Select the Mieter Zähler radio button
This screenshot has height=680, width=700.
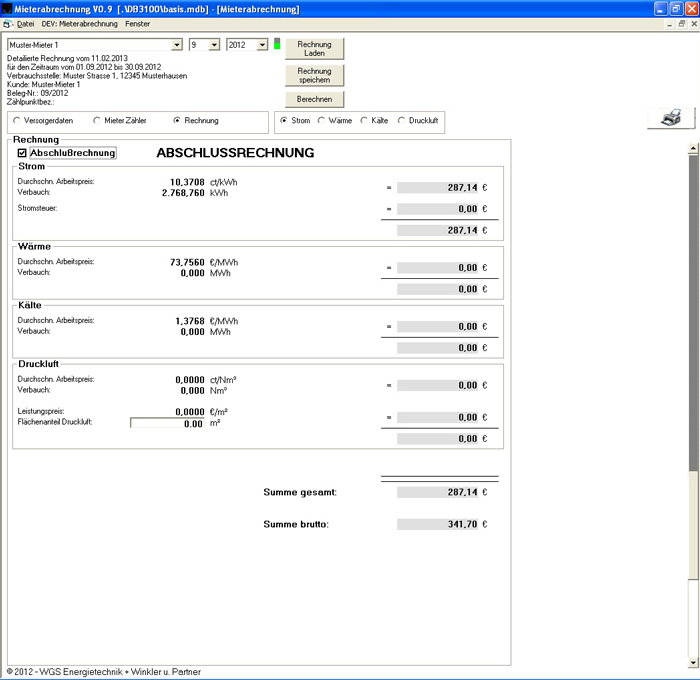coord(97,121)
